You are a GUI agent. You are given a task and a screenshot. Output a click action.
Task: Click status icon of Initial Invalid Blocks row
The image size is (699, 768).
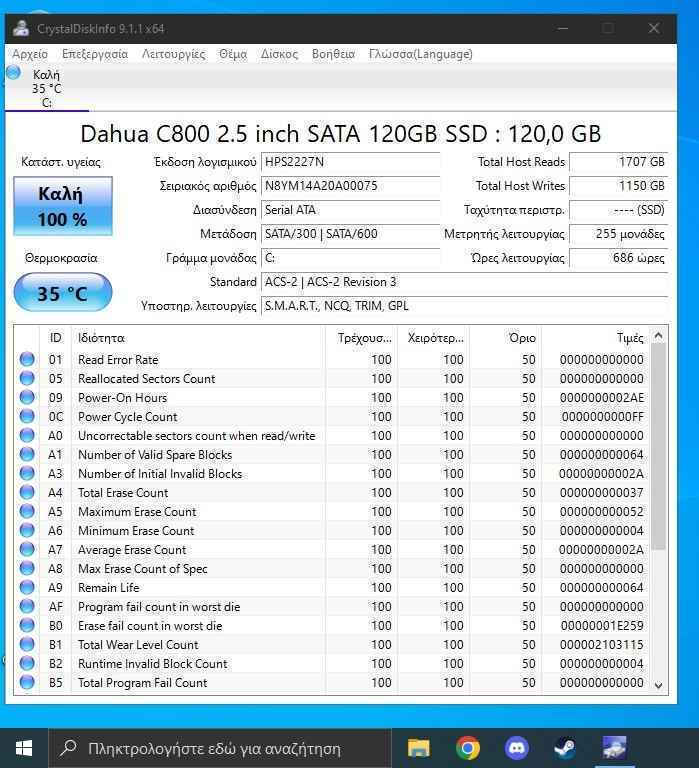click(x=27, y=473)
